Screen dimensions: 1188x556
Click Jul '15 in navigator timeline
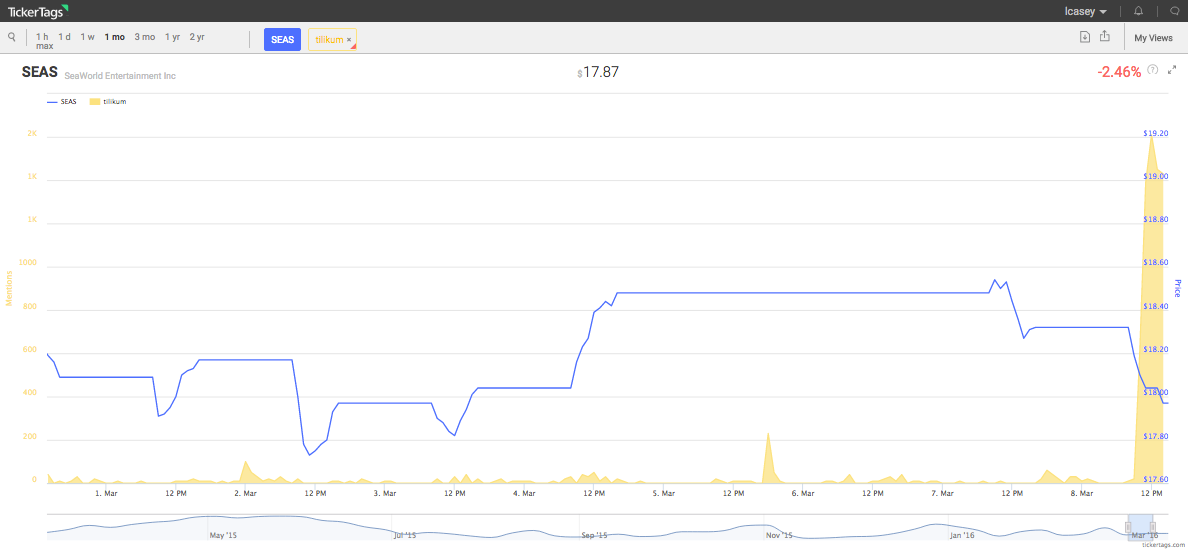[x=405, y=536]
